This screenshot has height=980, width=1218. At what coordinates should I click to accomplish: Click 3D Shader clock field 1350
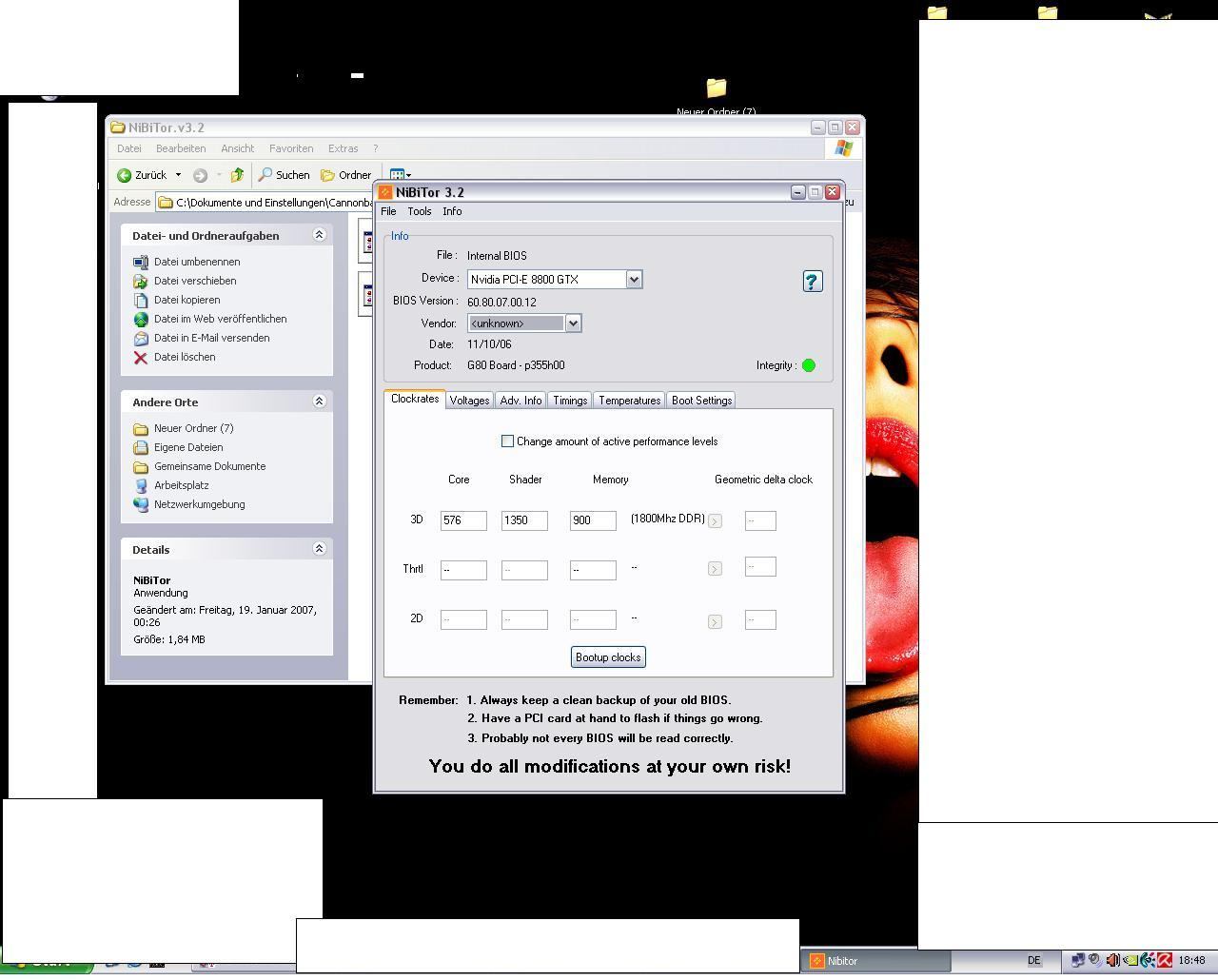[x=524, y=520]
